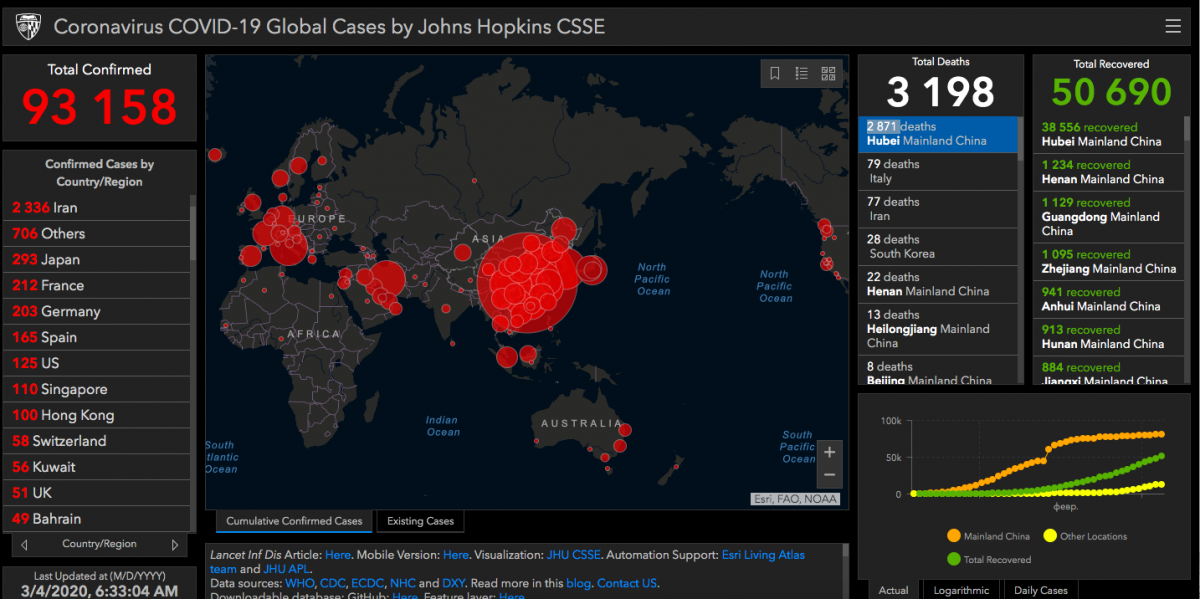Select the Actual chart tab
The image size is (1200, 599).
[x=893, y=590]
